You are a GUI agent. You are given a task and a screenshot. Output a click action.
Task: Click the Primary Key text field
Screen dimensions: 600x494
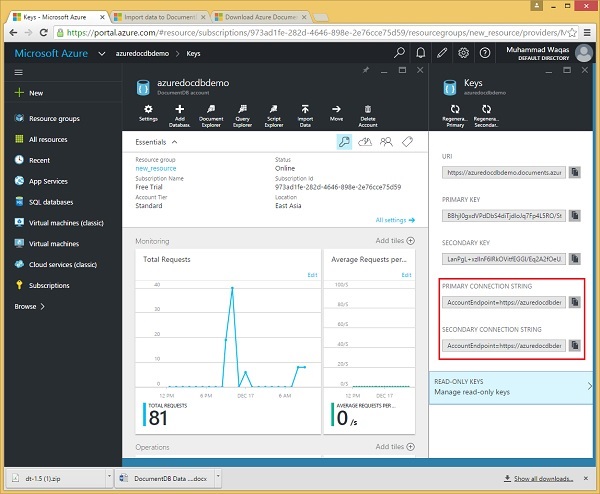(x=504, y=216)
